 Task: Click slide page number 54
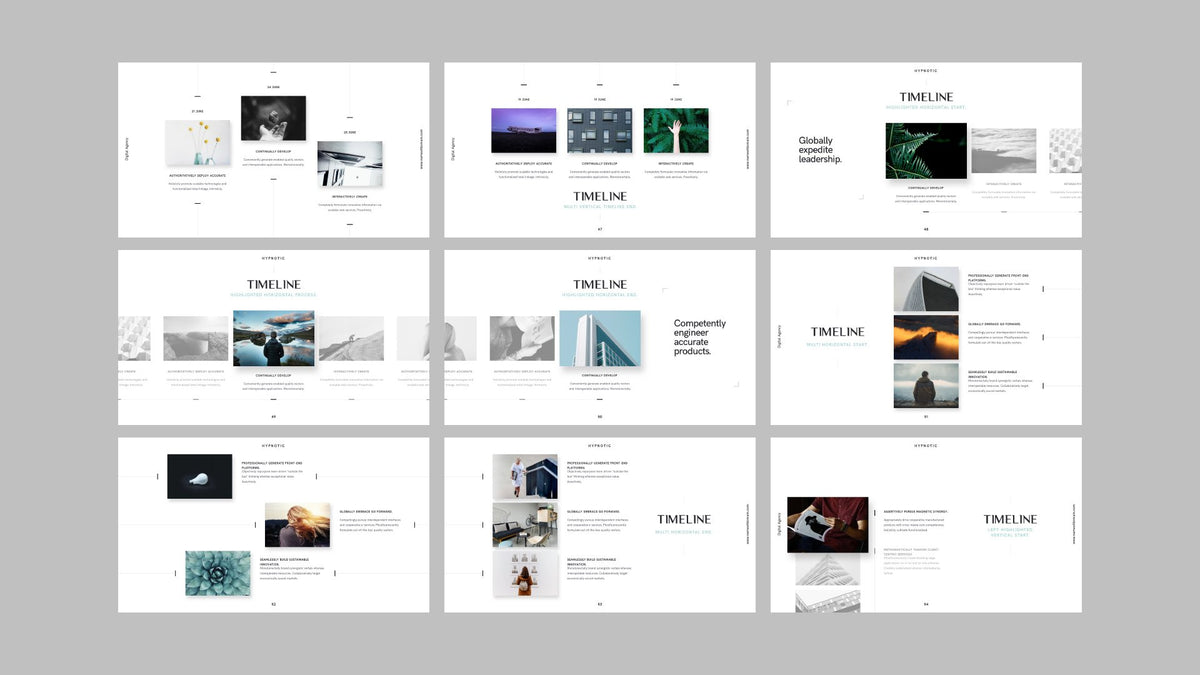coord(926,604)
